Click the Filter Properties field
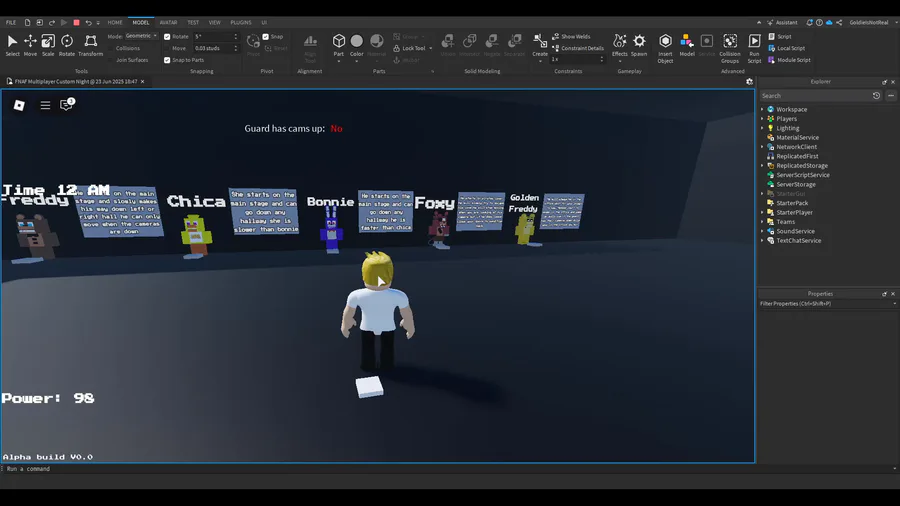The height and width of the screenshot is (506, 900). (x=827, y=303)
